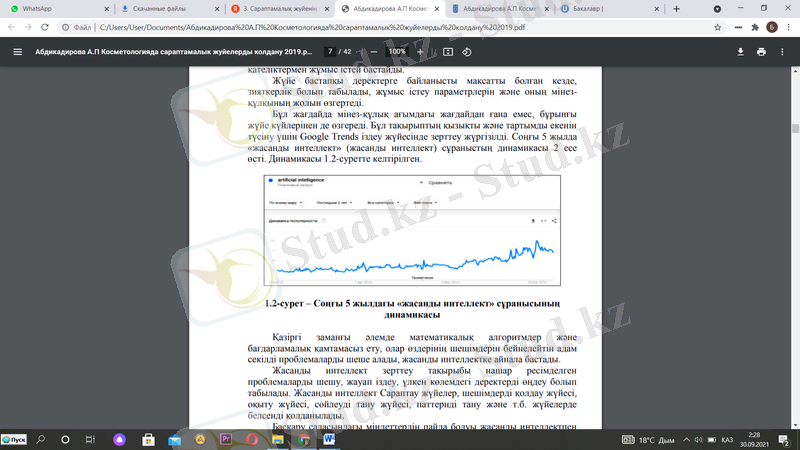View site information for file URL
800x450 pixels.
(x=66, y=28)
